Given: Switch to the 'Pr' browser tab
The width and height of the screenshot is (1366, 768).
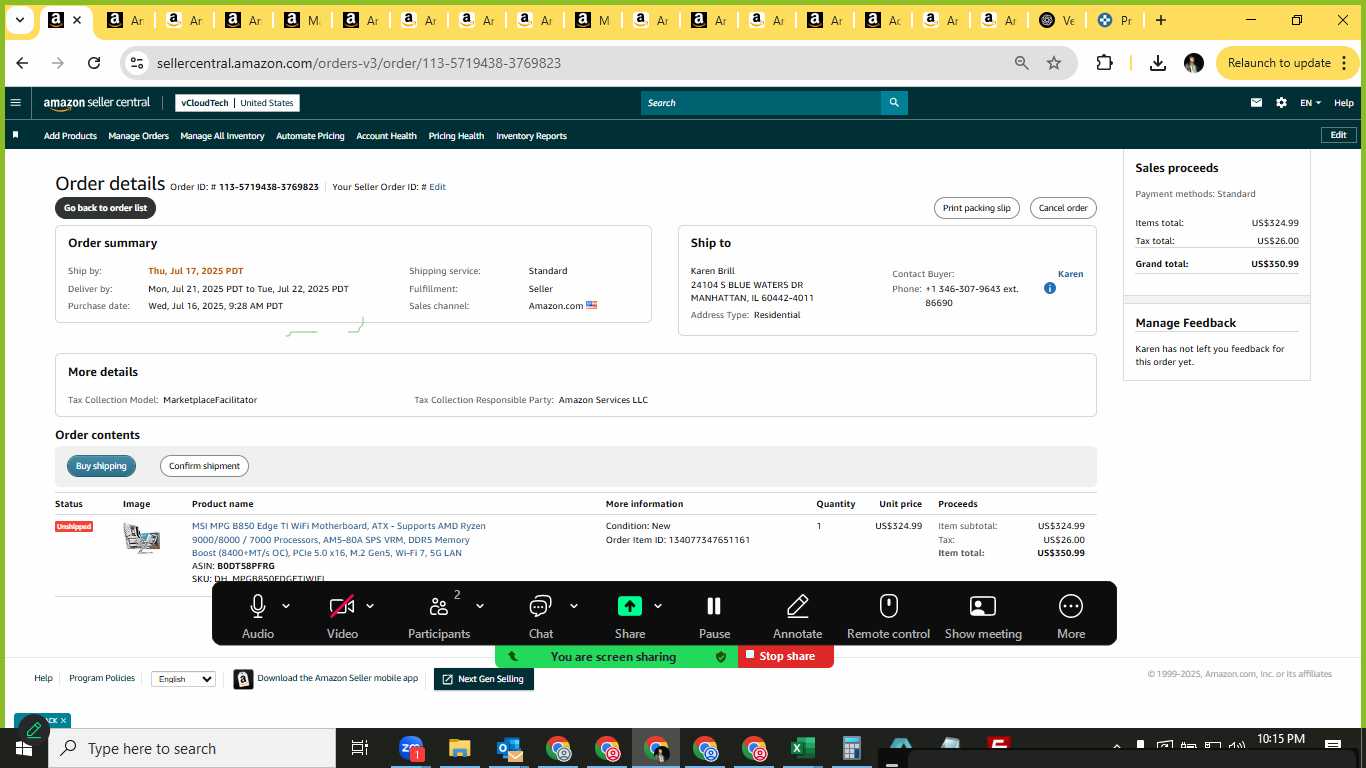Looking at the screenshot, I should tap(1116, 20).
